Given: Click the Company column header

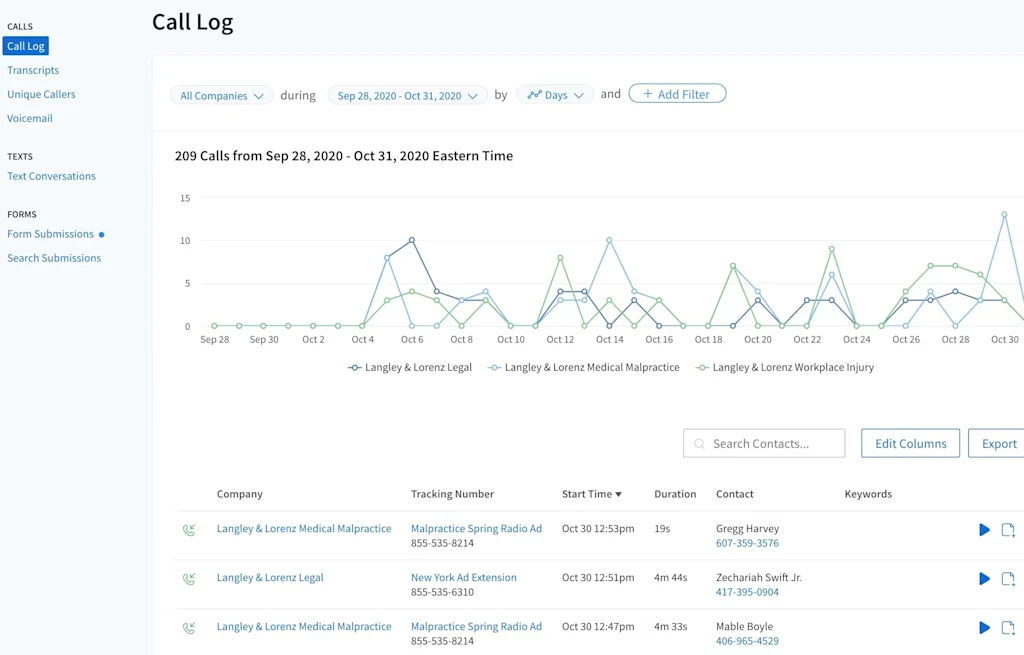Looking at the screenshot, I should point(240,494).
